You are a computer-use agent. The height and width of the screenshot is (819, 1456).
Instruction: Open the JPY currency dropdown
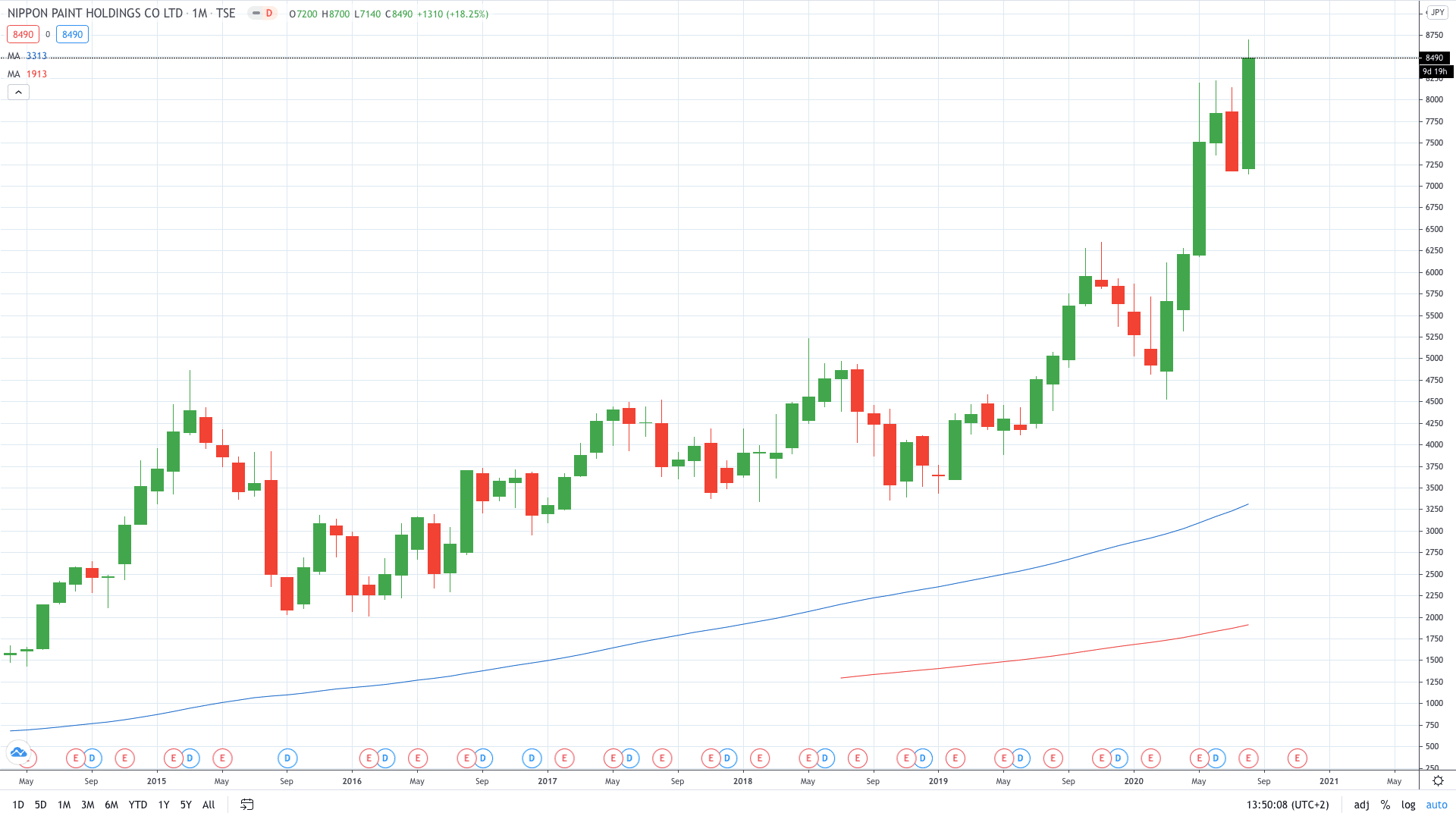(x=1437, y=13)
